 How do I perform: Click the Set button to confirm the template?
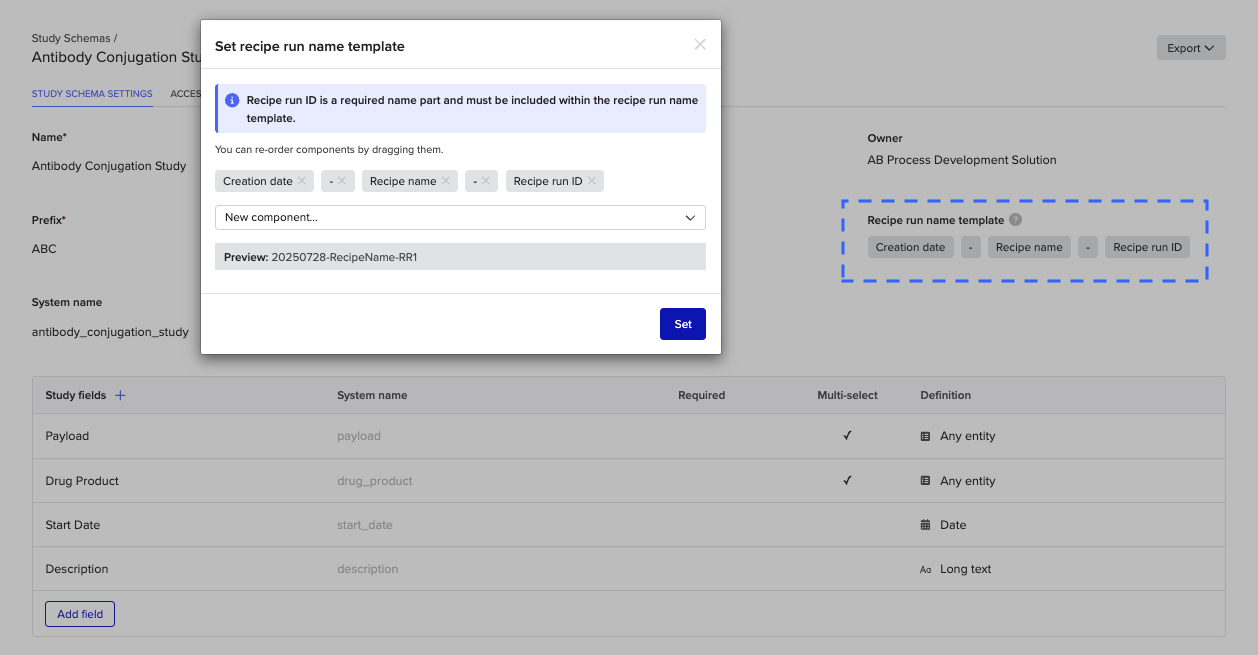pyautogui.click(x=682, y=323)
